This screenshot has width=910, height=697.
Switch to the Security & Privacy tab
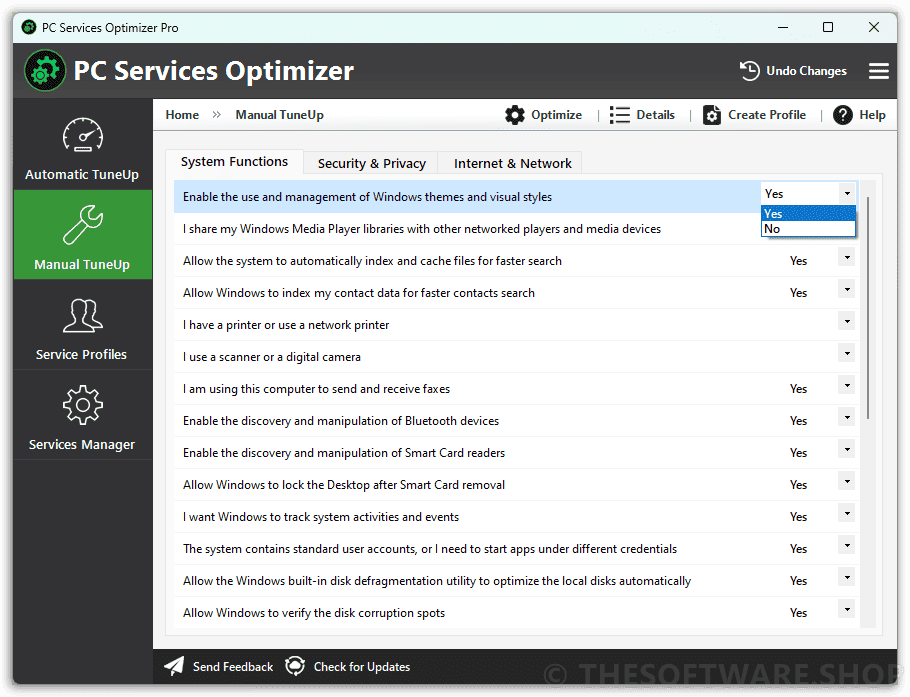[371, 164]
